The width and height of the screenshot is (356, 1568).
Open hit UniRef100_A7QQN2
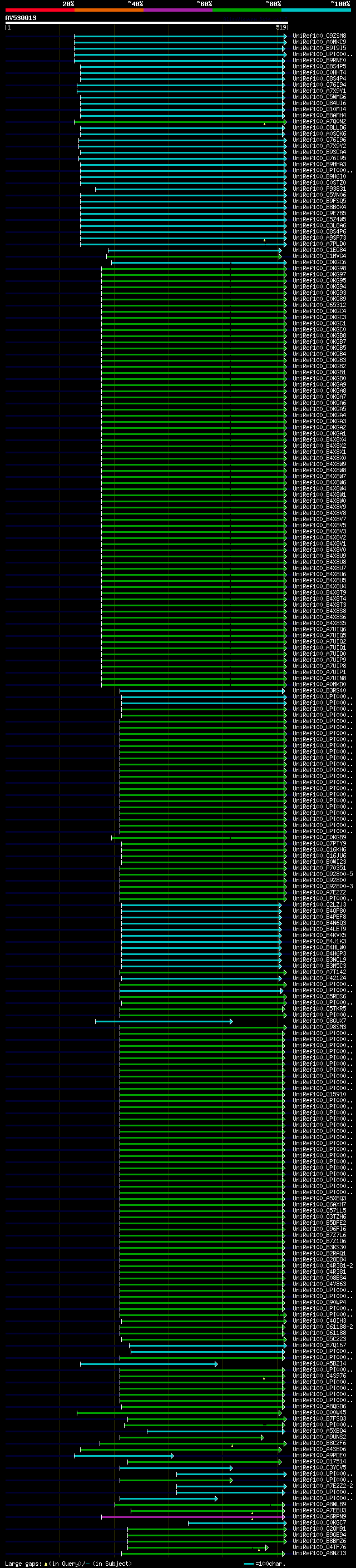(x=319, y=122)
